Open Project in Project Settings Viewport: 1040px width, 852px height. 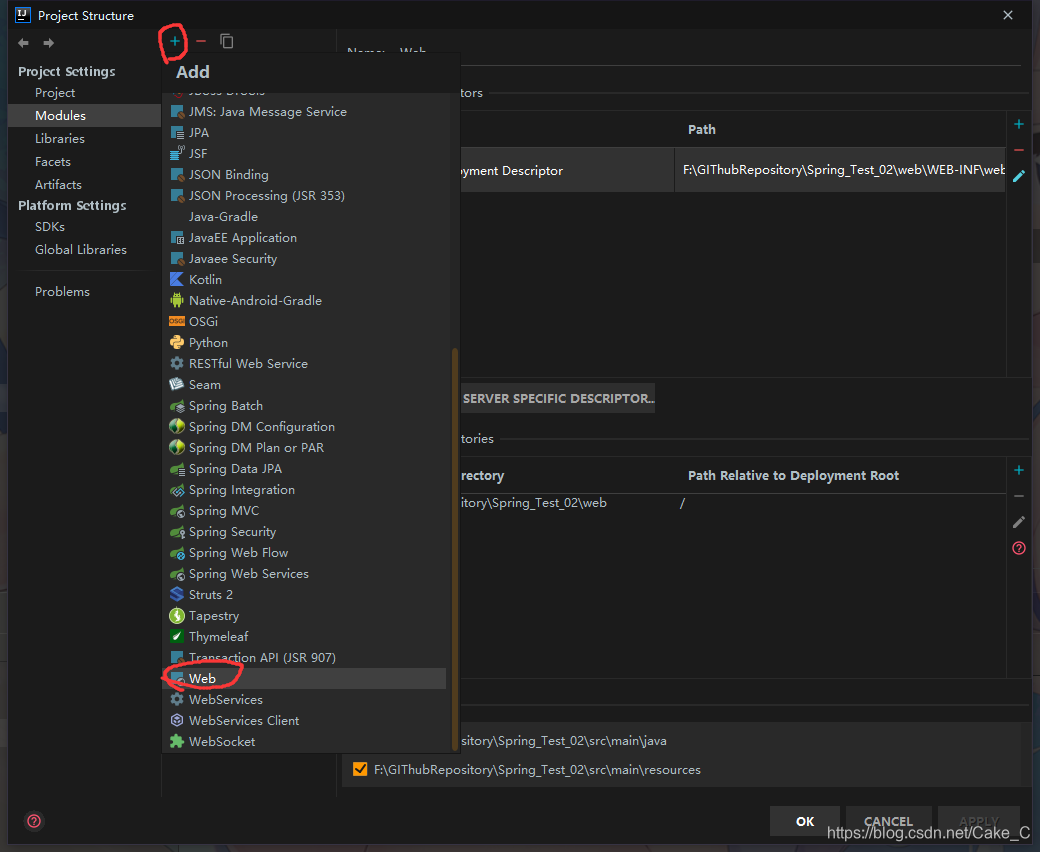point(84,93)
